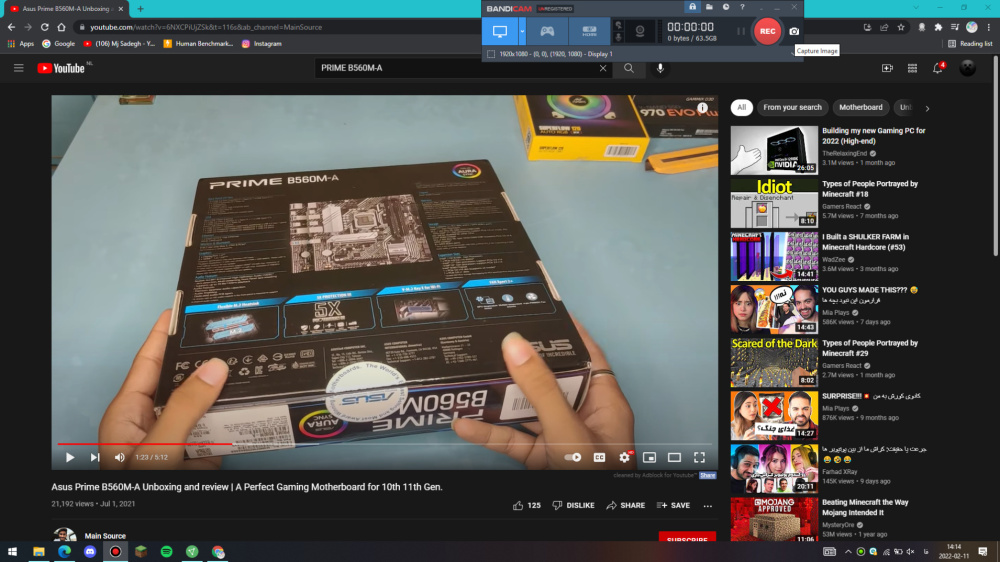Open Bandicam webcam overlay settings

[640, 31]
